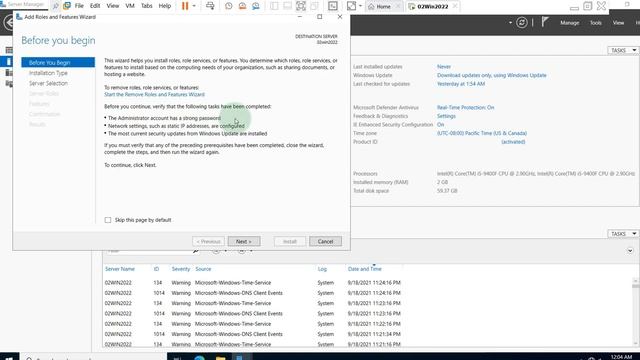The image size is (640, 360).
Task: Sort events by Log column
Action: [x=322, y=269]
